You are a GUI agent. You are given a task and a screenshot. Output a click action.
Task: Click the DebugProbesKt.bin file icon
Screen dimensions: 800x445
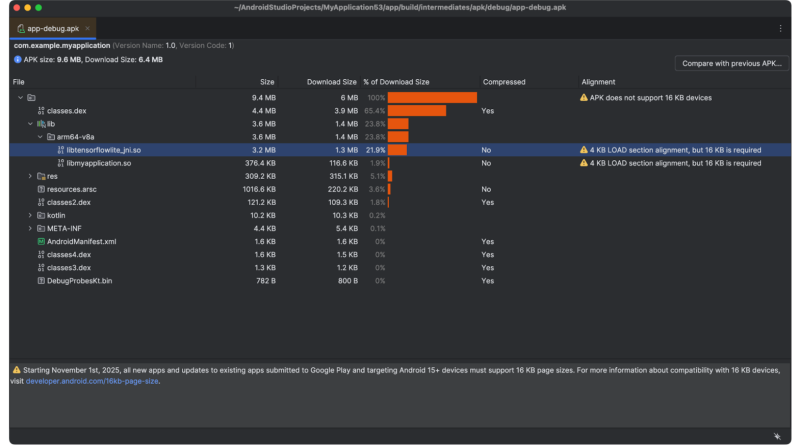[41, 281]
